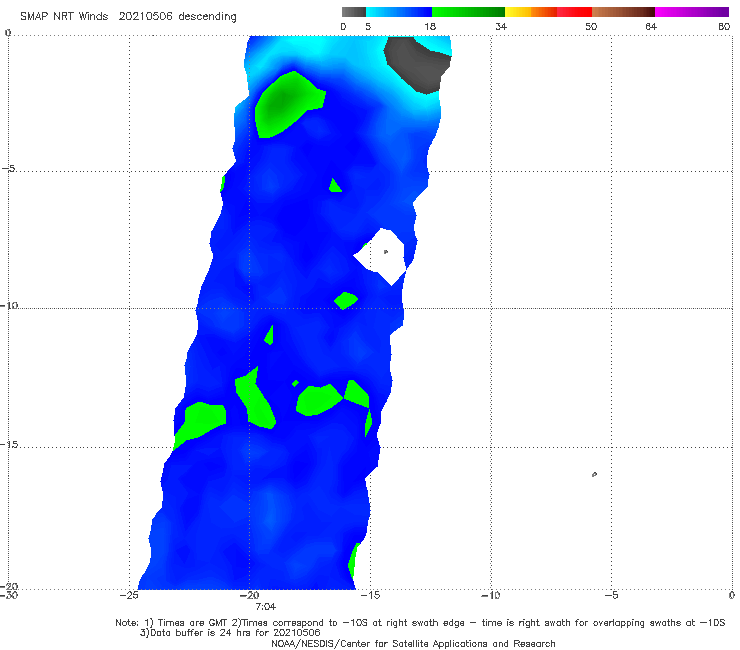Pick the brown 50–64 color bar segment
This screenshot has width=740, height=650.
pyautogui.click(x=623, y=12)
